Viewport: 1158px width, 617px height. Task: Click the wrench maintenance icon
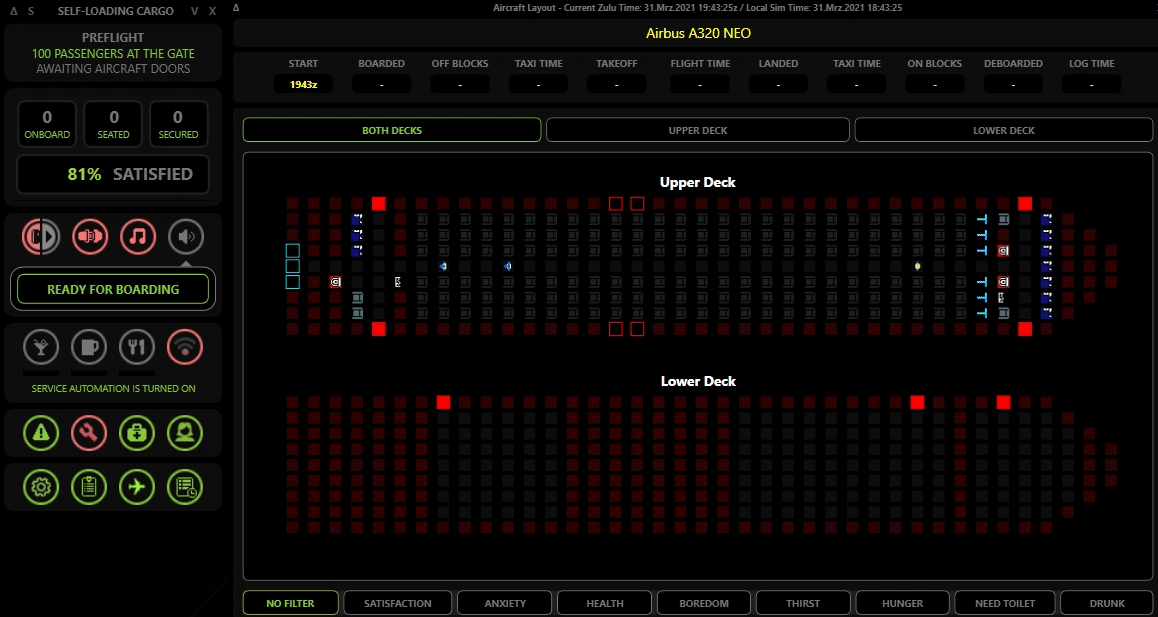click(x=89, y=432)
